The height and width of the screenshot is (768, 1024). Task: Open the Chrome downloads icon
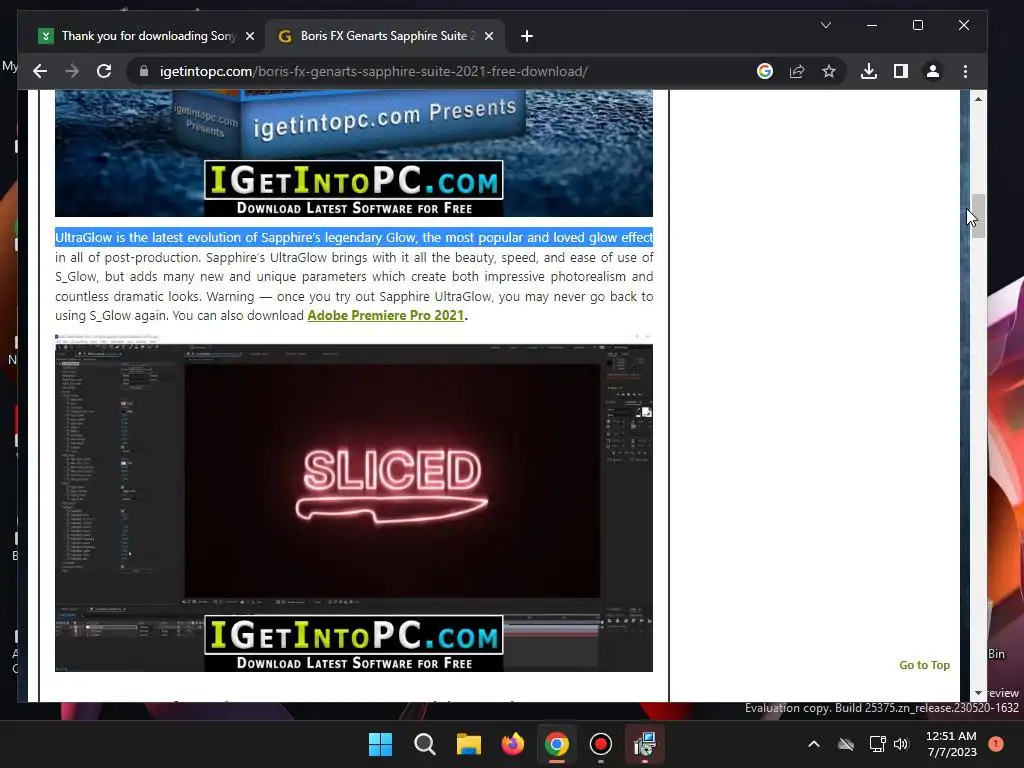[869, 71]
